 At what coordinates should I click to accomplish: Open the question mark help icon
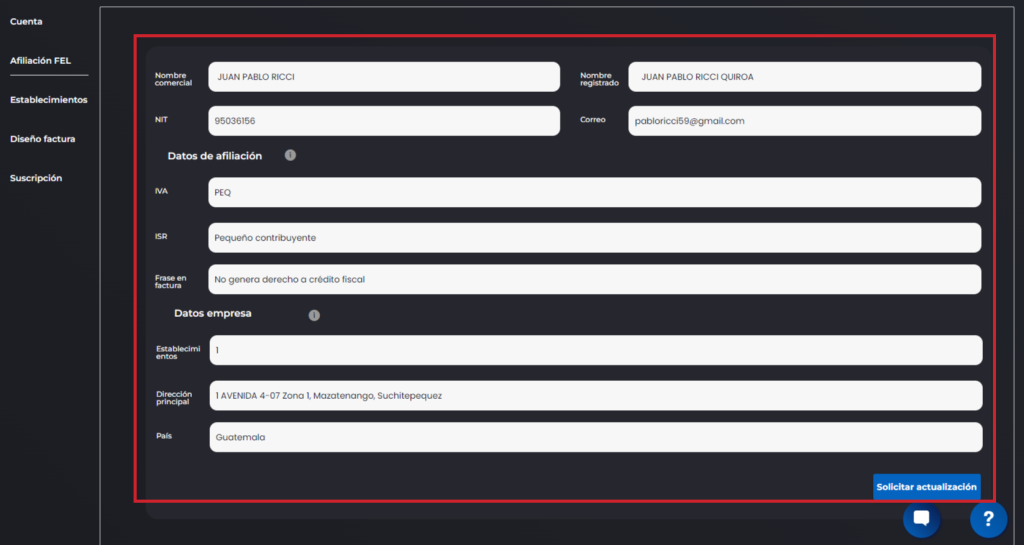coord(987,518)
